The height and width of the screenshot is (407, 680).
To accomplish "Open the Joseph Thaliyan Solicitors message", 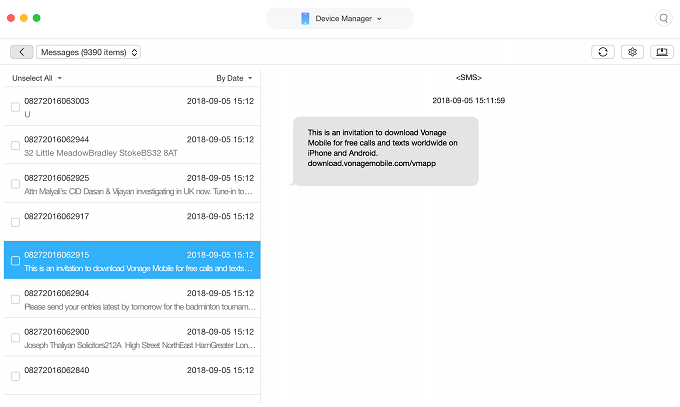I will (x=132, y=337).
